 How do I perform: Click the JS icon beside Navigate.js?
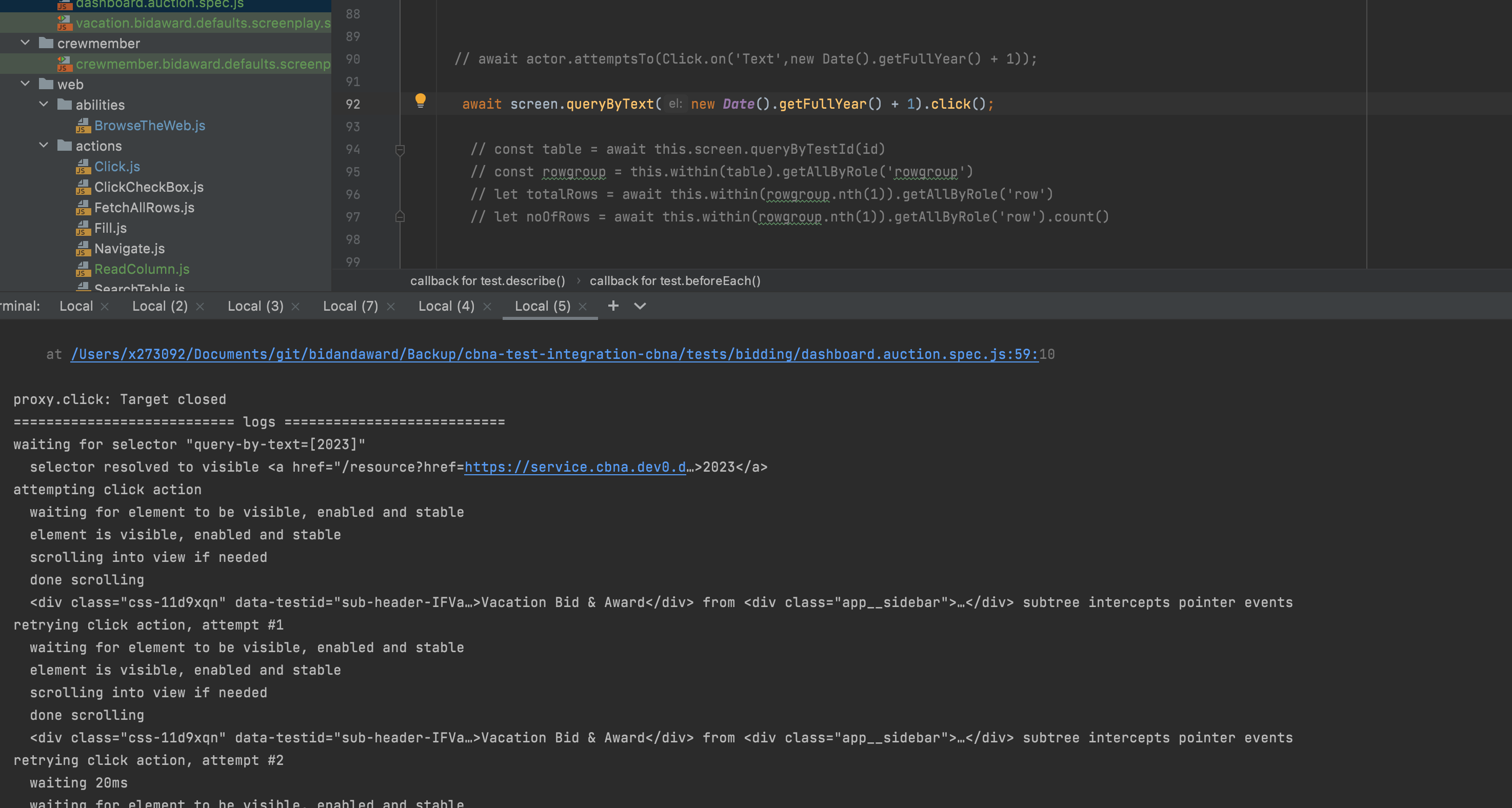pyautogui.click(x=84, y=249)
